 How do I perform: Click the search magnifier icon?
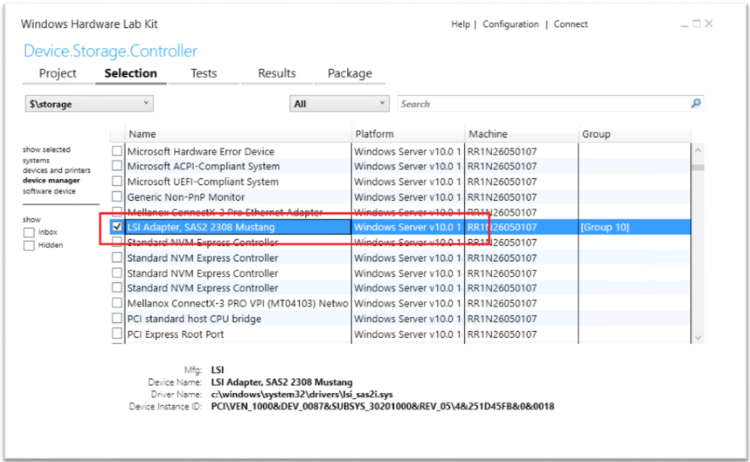(695, 103)
